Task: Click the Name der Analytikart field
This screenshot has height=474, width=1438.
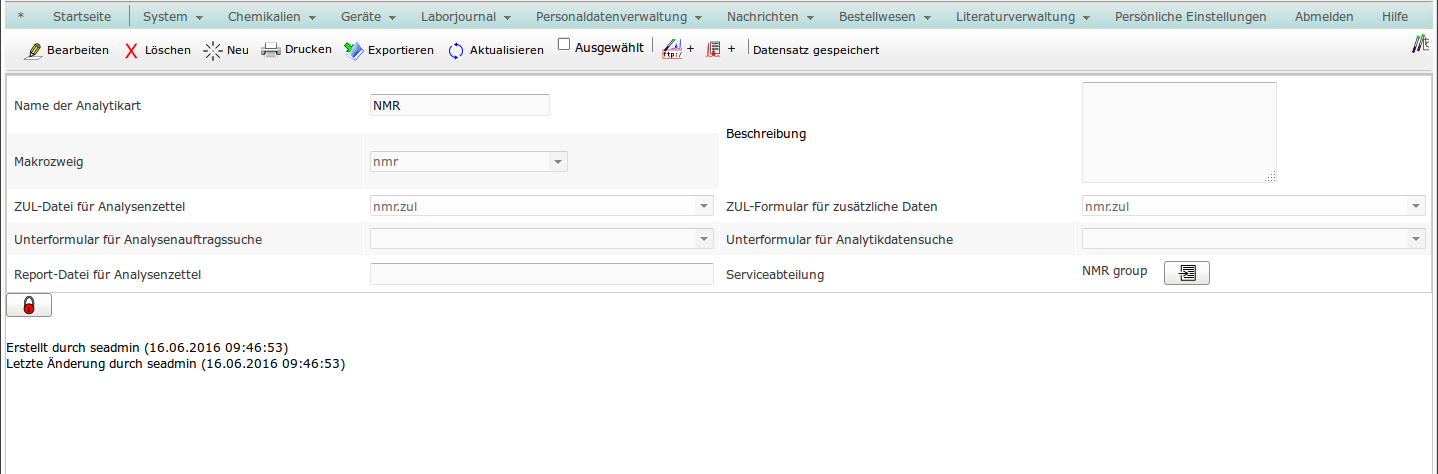Action: (459, 105)
